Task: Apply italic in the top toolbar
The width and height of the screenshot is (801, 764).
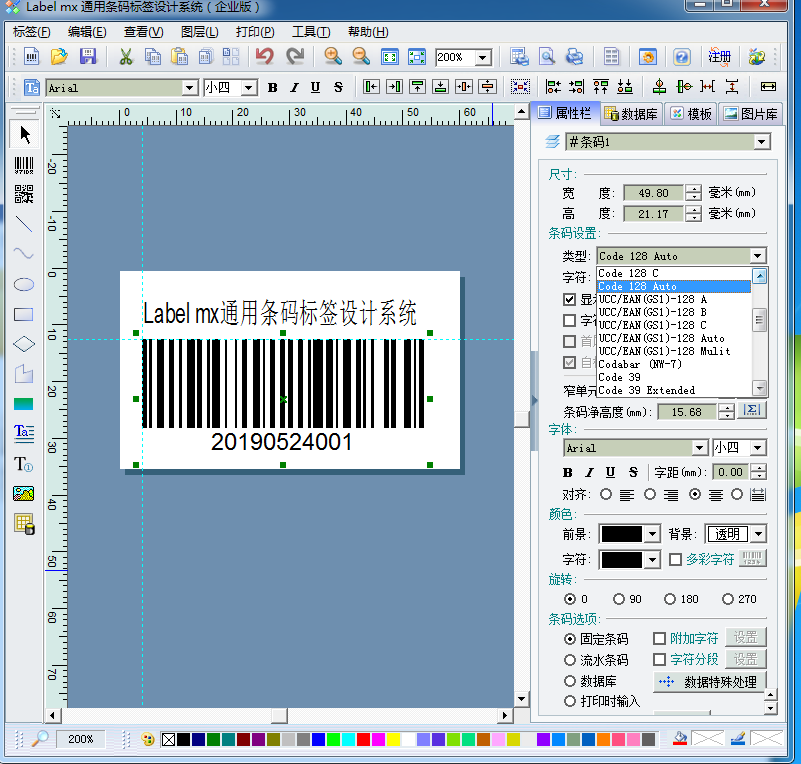Action: pyautogui.click(x=294, y=87)
